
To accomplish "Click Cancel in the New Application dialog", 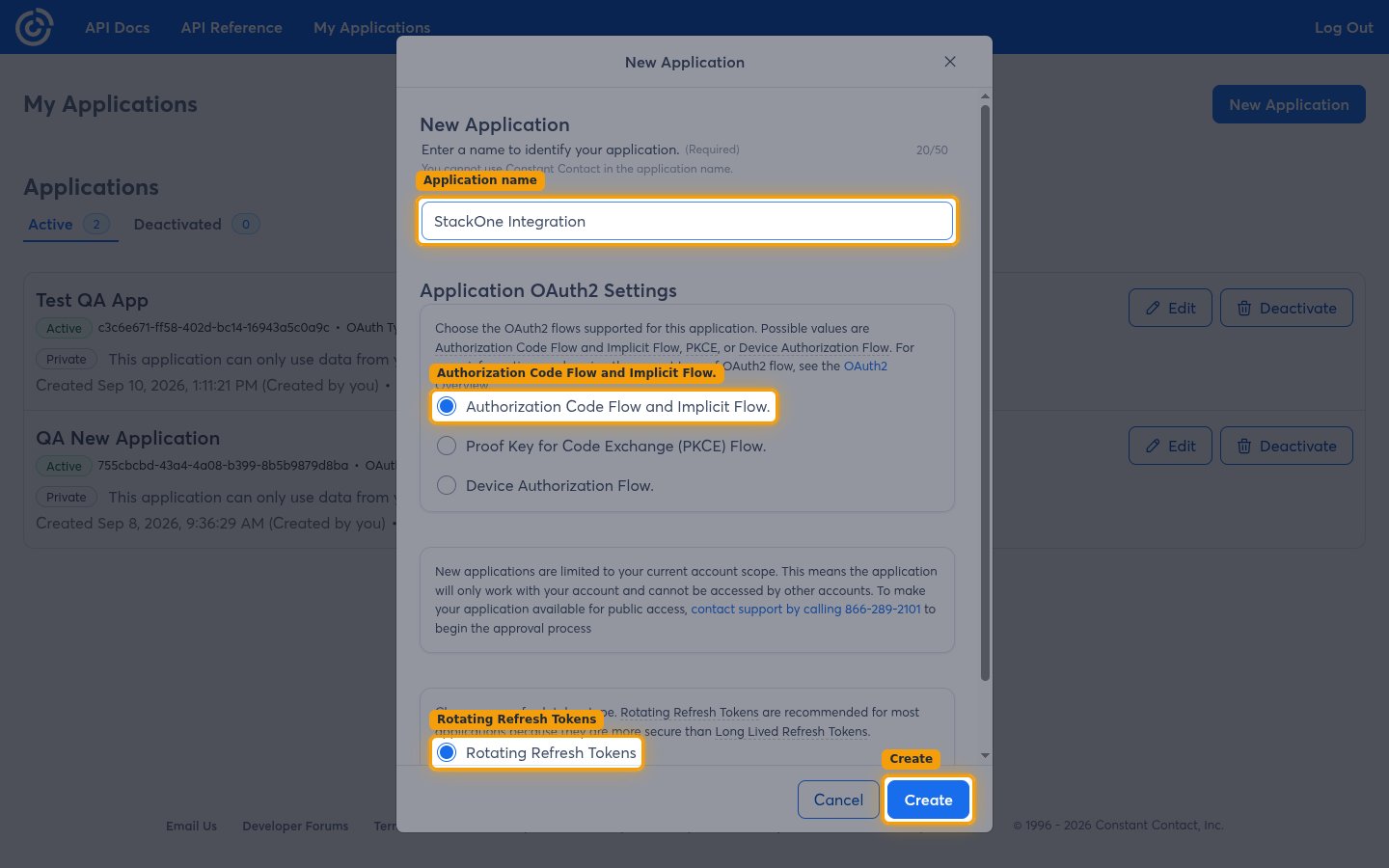I will 838,800.
